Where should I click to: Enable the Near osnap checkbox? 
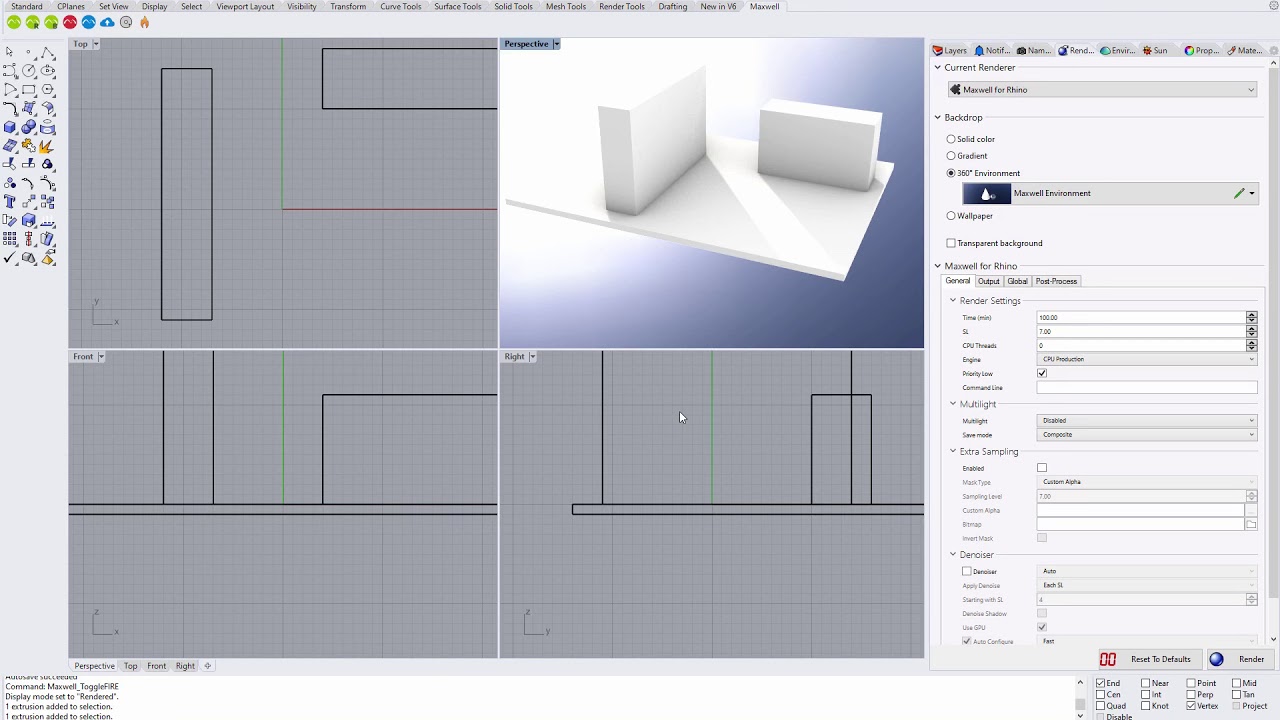point(1145,683)
